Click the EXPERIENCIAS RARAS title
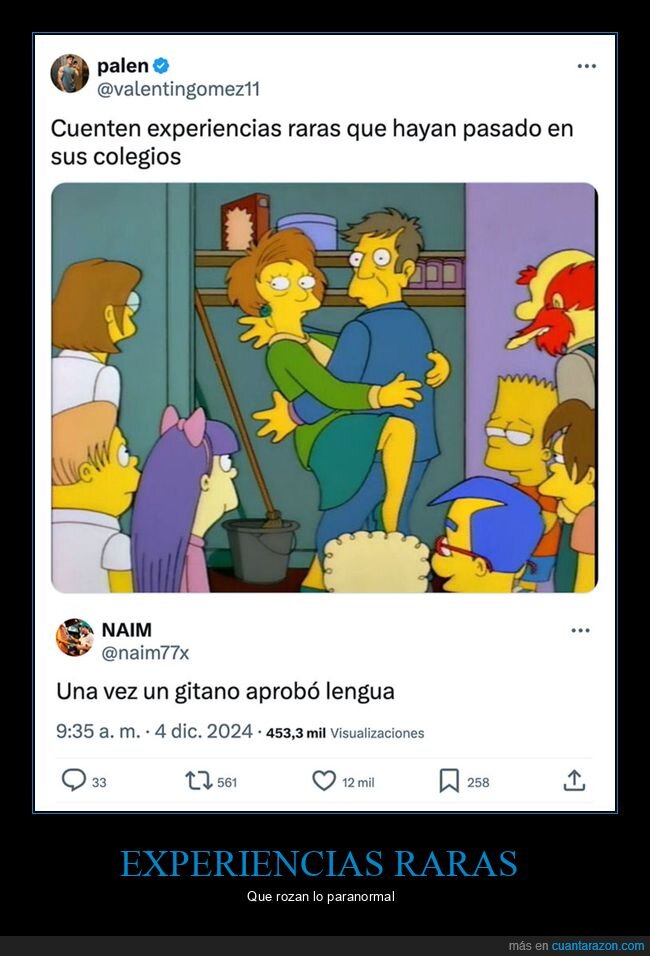 tap(319, 863)
